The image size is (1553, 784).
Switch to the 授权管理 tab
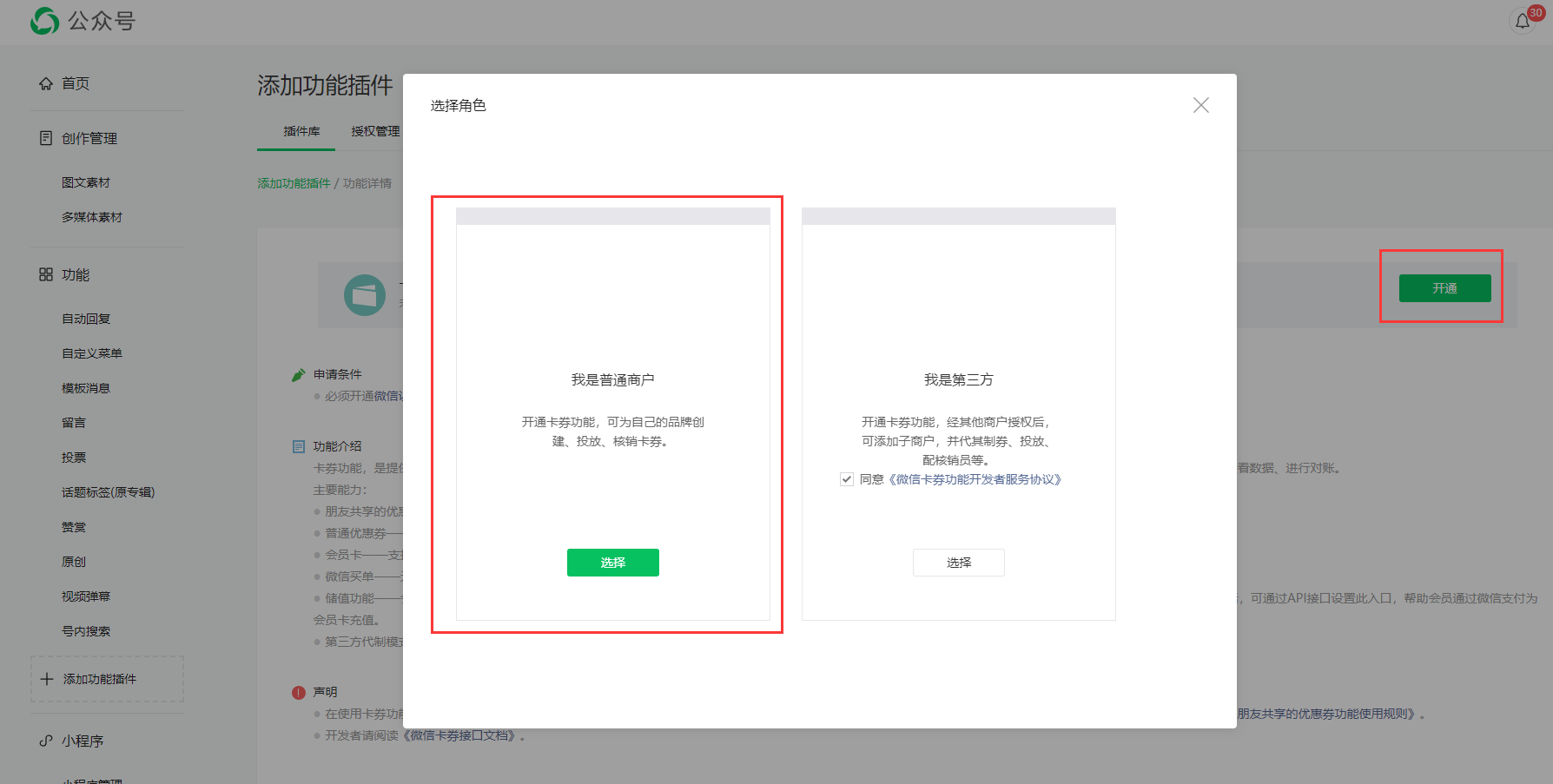click(x=375, y=131)
